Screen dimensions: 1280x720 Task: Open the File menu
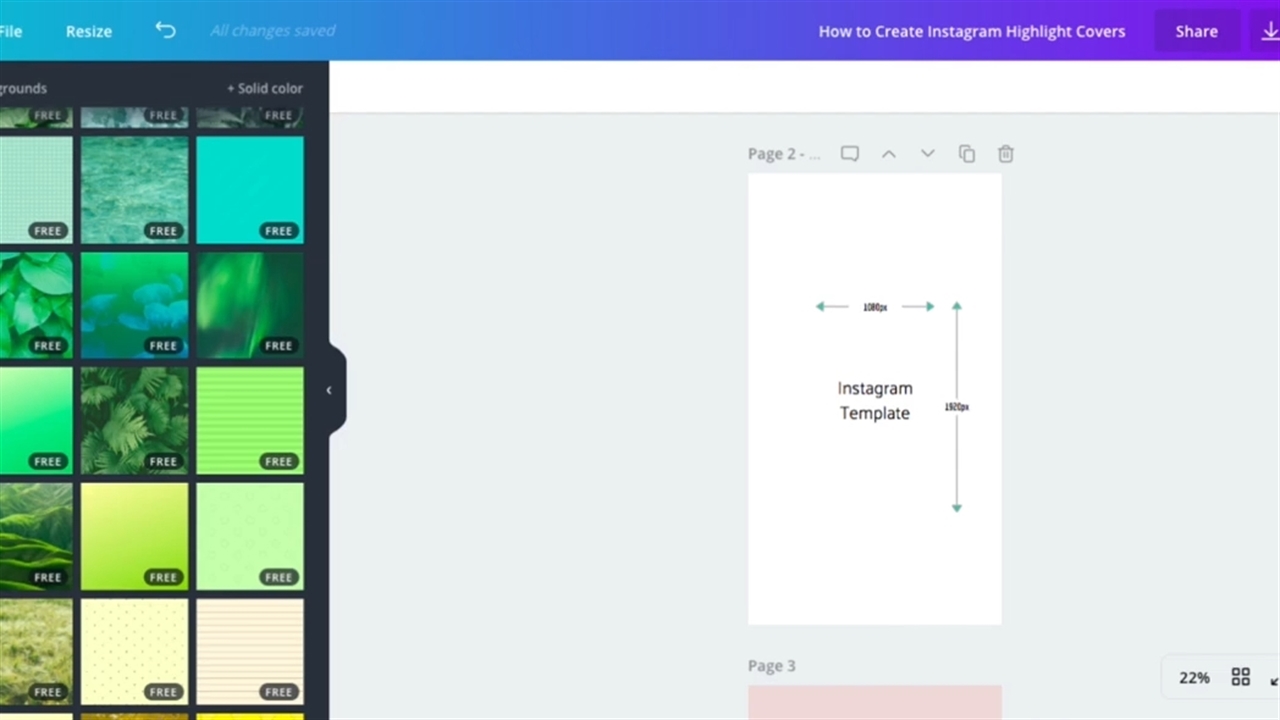click(x=11, y=31)
